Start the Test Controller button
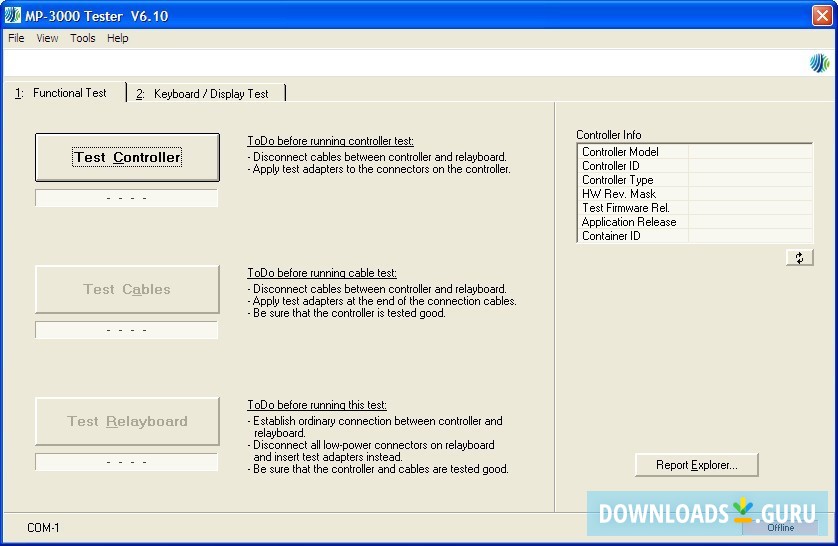 (127, 157)
